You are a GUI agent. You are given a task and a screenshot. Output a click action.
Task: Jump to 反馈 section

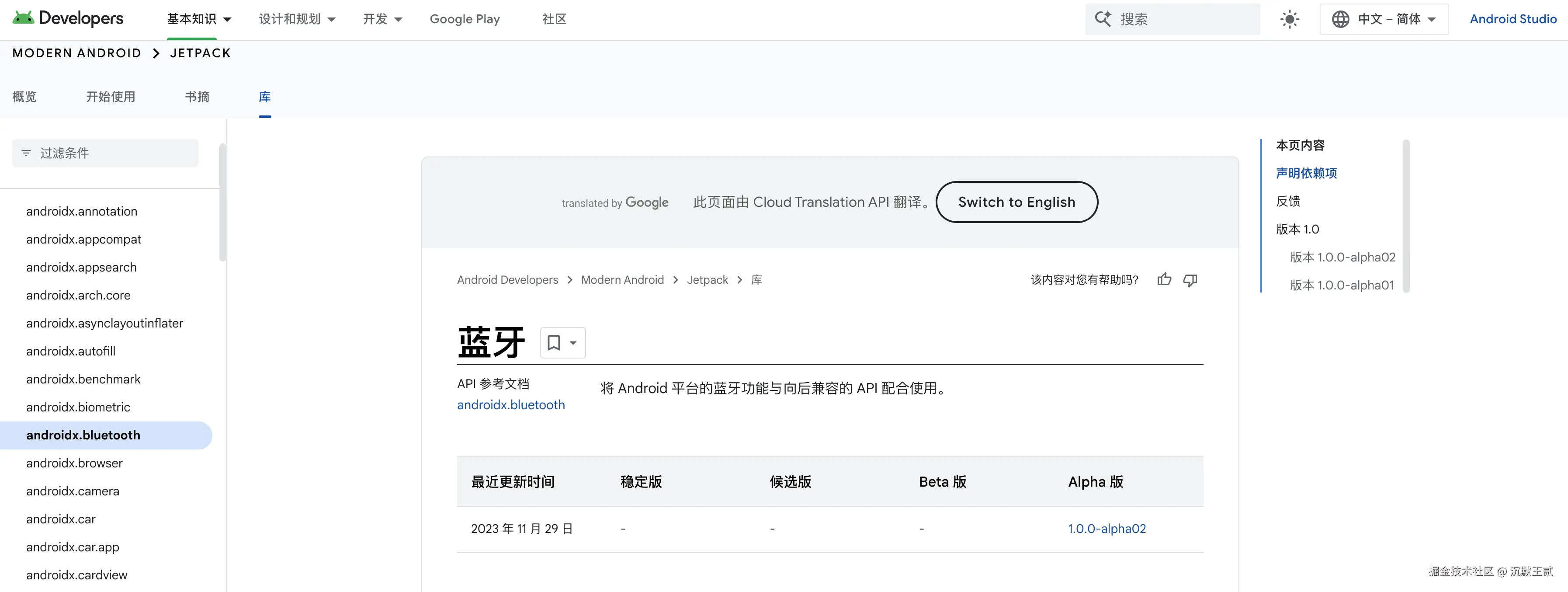pyautogui.click(x=1288, y=202)
